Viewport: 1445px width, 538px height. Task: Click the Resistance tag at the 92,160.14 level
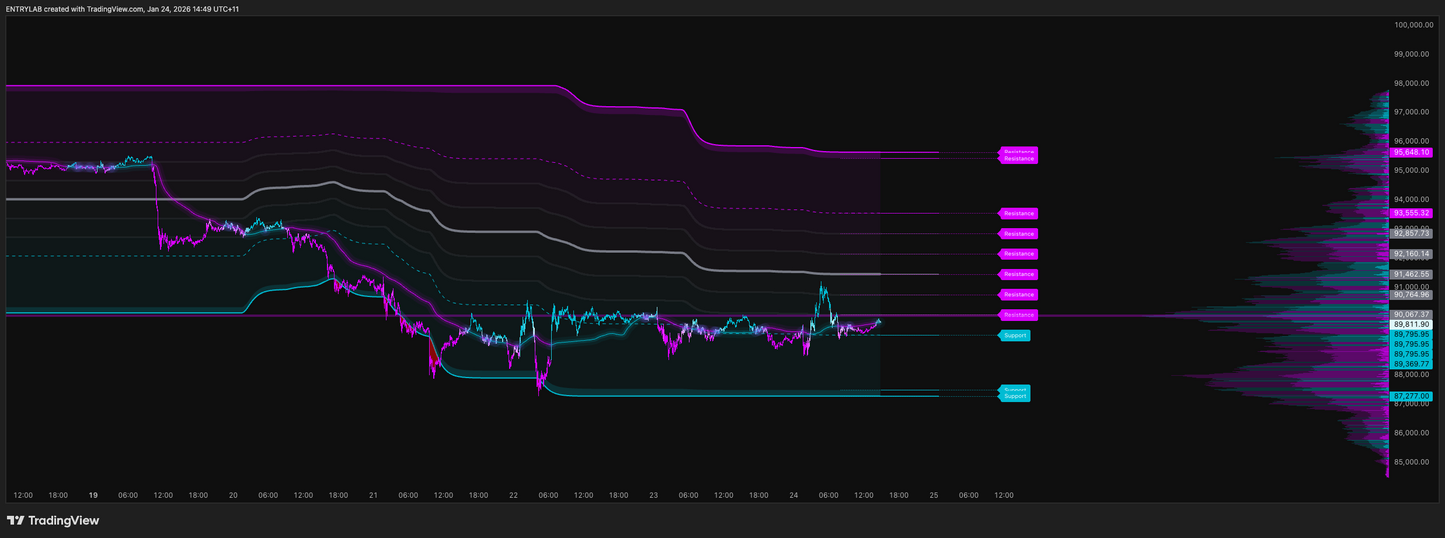pos(1019,254)
